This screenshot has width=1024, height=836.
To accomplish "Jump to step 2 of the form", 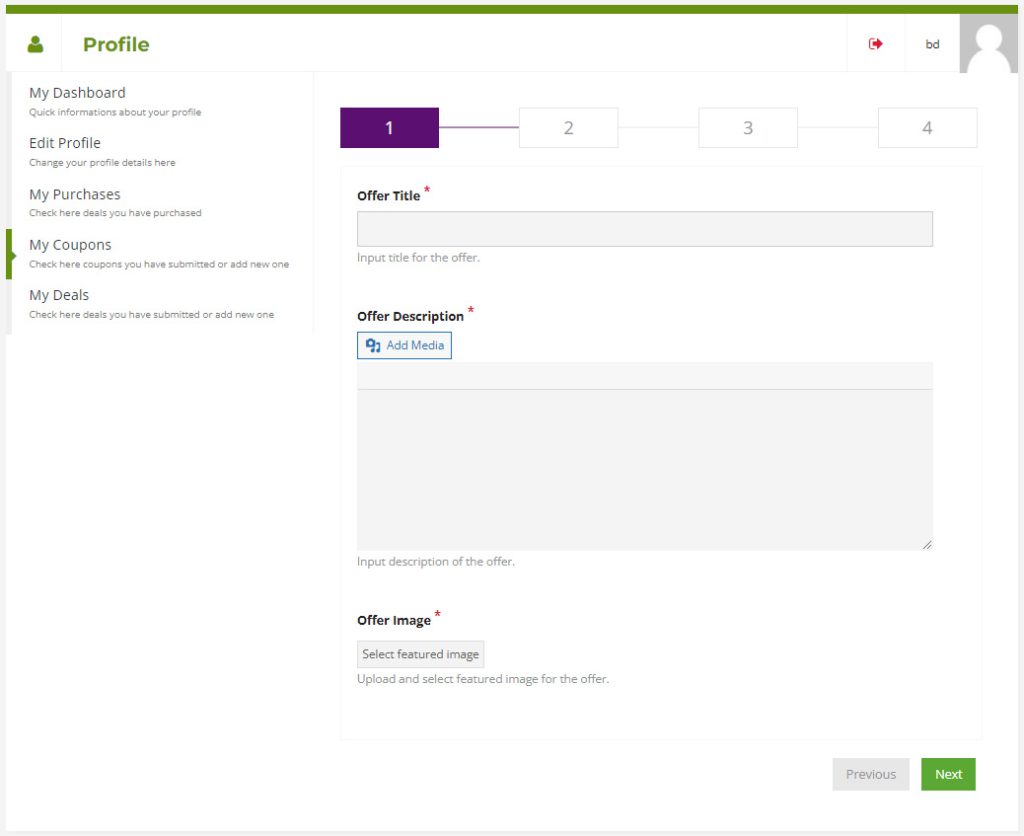I will pyautogui.click(x=568, y=128).
